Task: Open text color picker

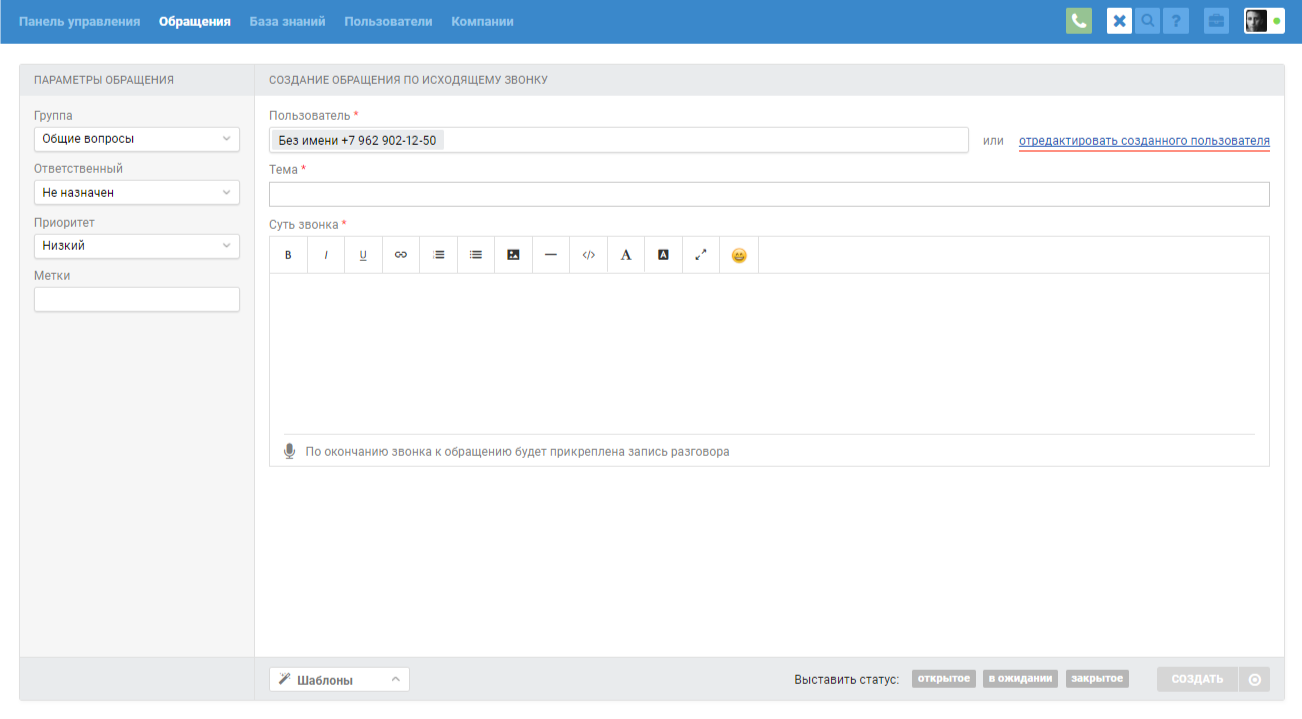Action: (626, 255)
